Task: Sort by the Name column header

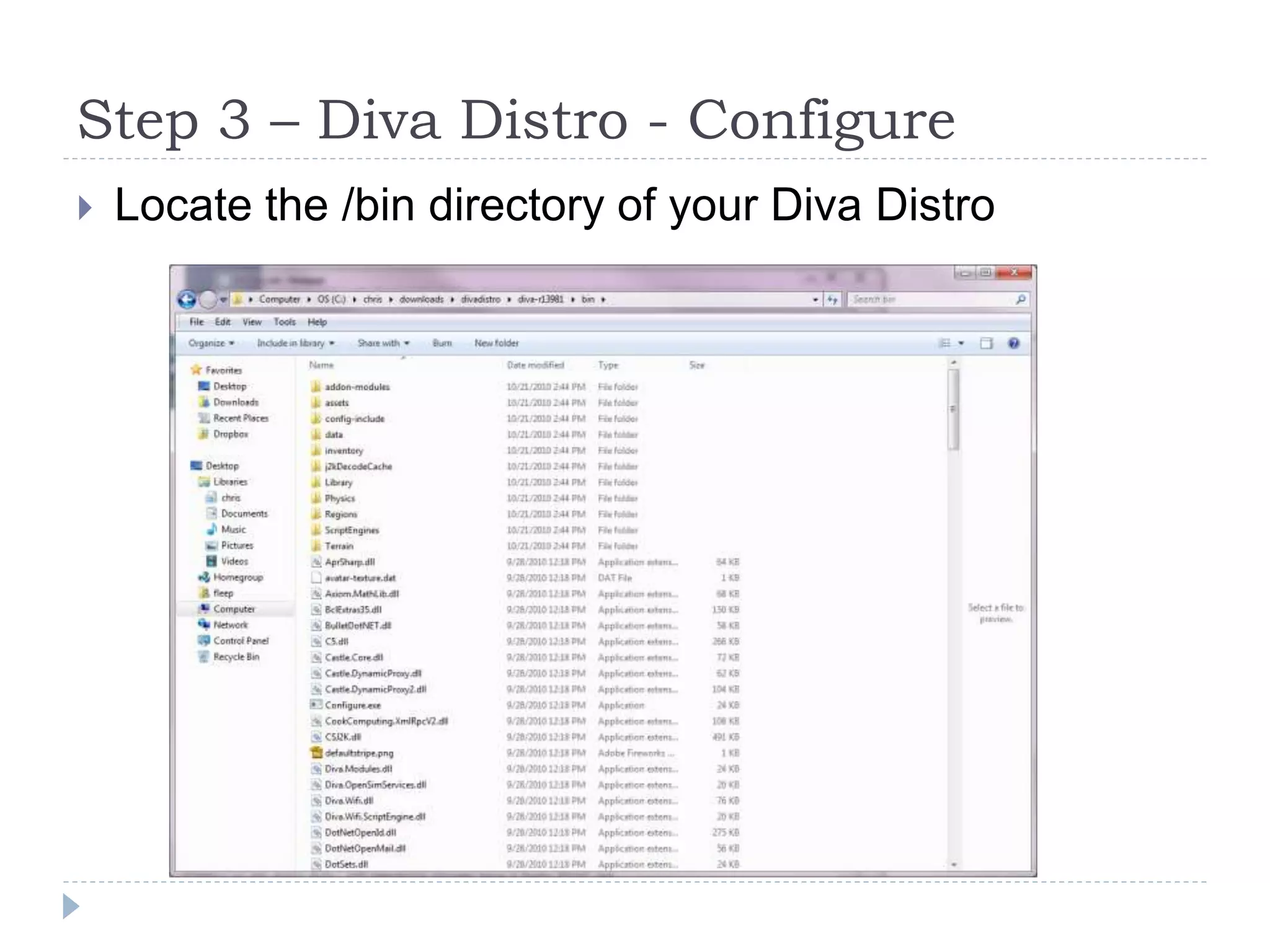Action: [321, 365]
